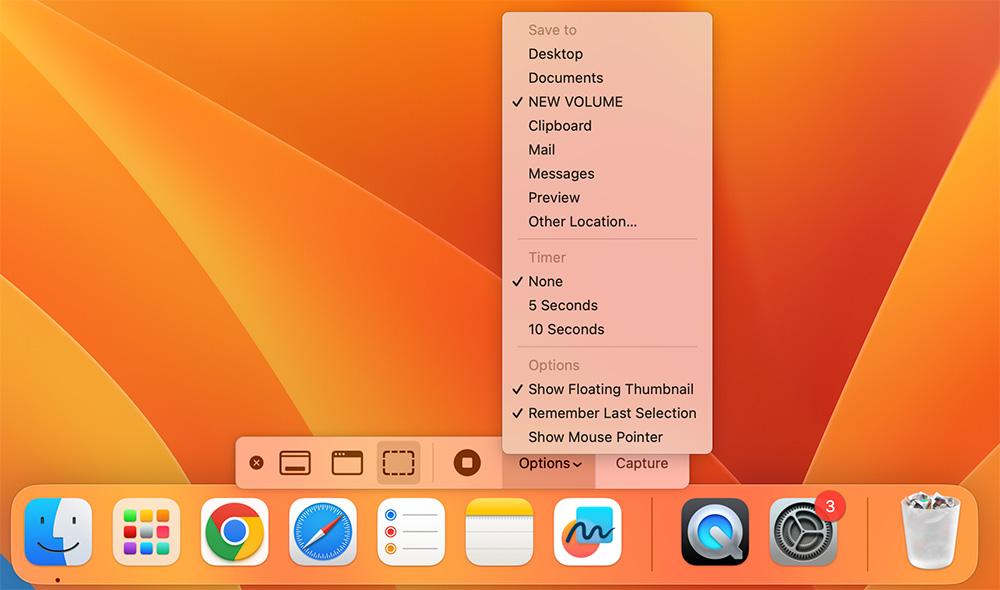
Task: Close the screenshot toolbar
Action: click(257, 463)
